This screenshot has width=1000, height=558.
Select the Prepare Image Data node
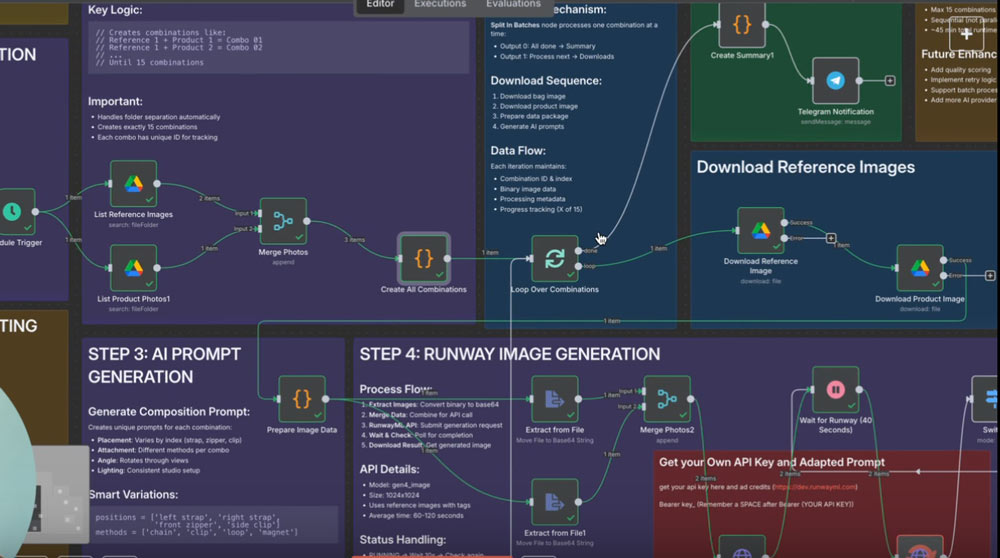click(301, 399)
